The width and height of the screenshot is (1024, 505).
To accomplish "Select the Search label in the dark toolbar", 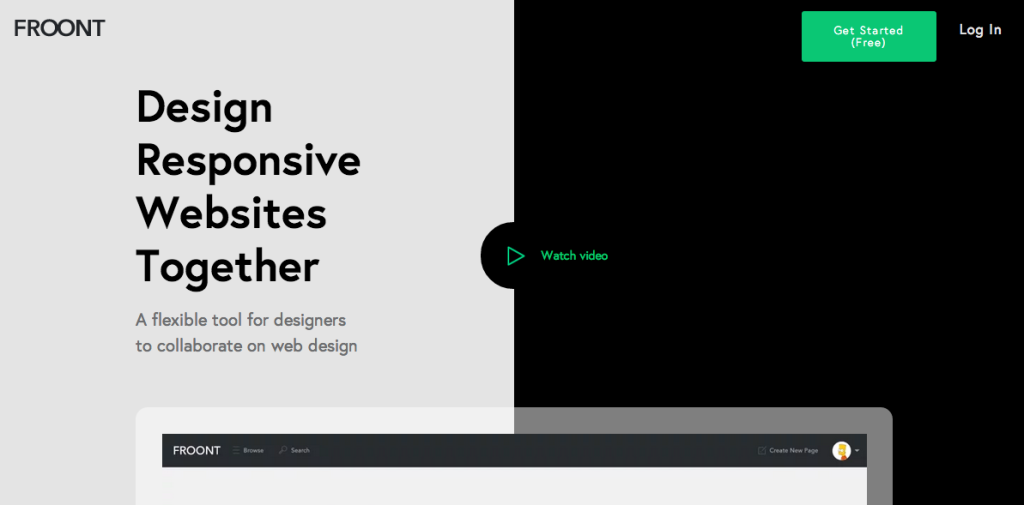I will (x=300, y=451).
